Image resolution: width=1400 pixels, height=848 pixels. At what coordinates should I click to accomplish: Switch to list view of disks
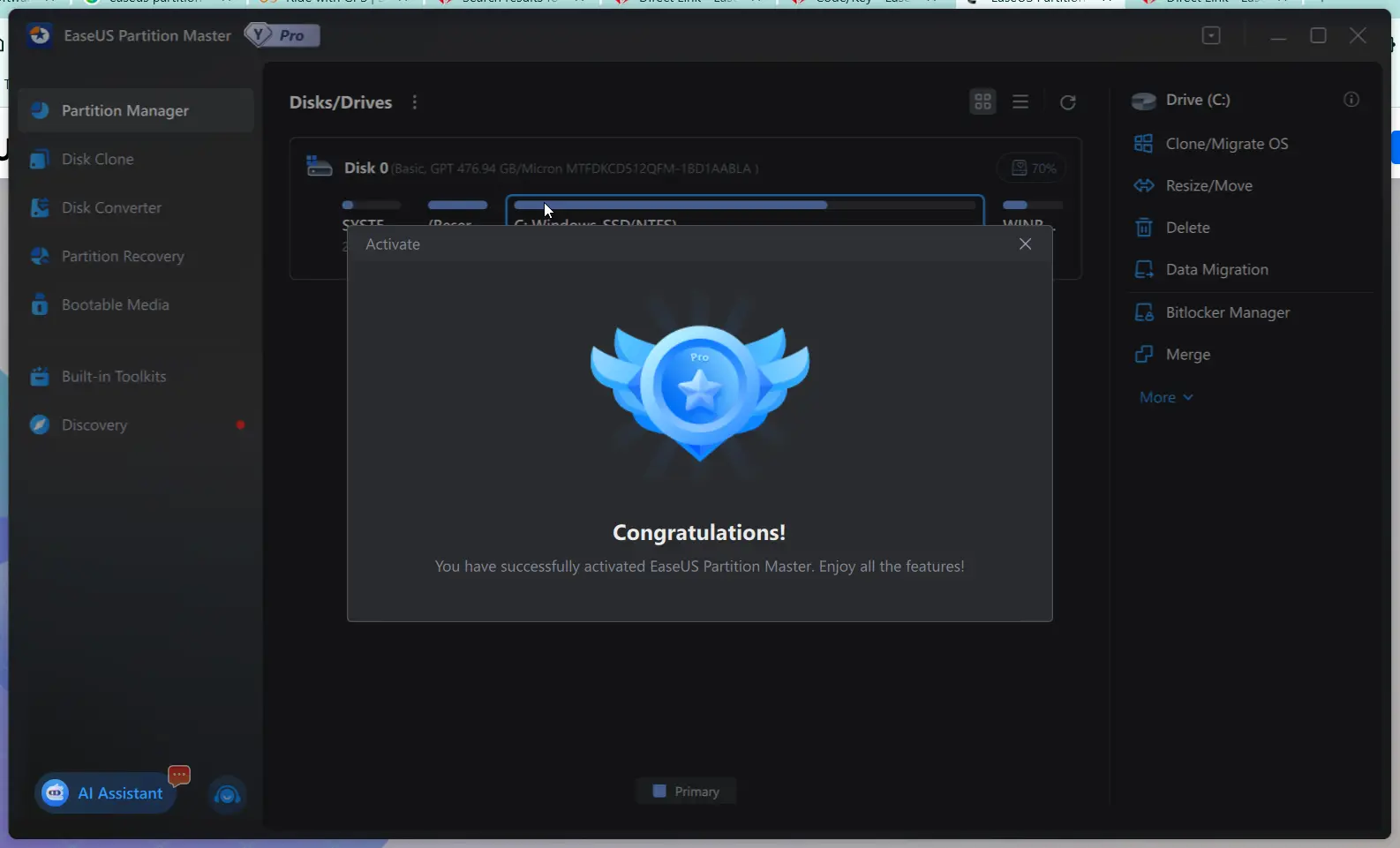(x=1020, y=102)
